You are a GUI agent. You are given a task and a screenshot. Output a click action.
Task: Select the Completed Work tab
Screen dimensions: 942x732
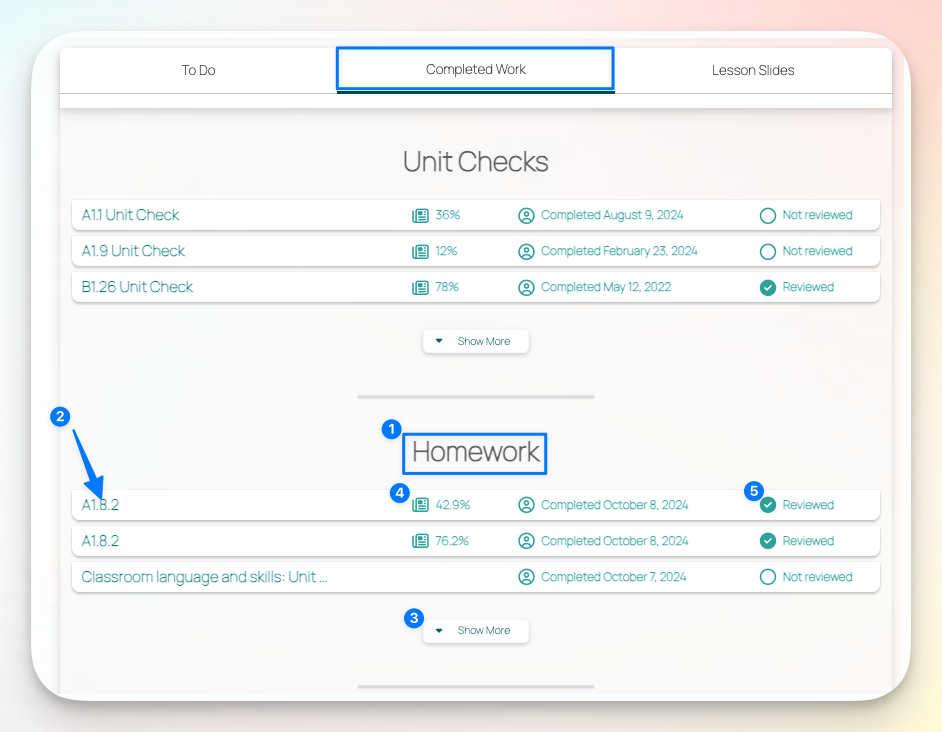[475, 69]
